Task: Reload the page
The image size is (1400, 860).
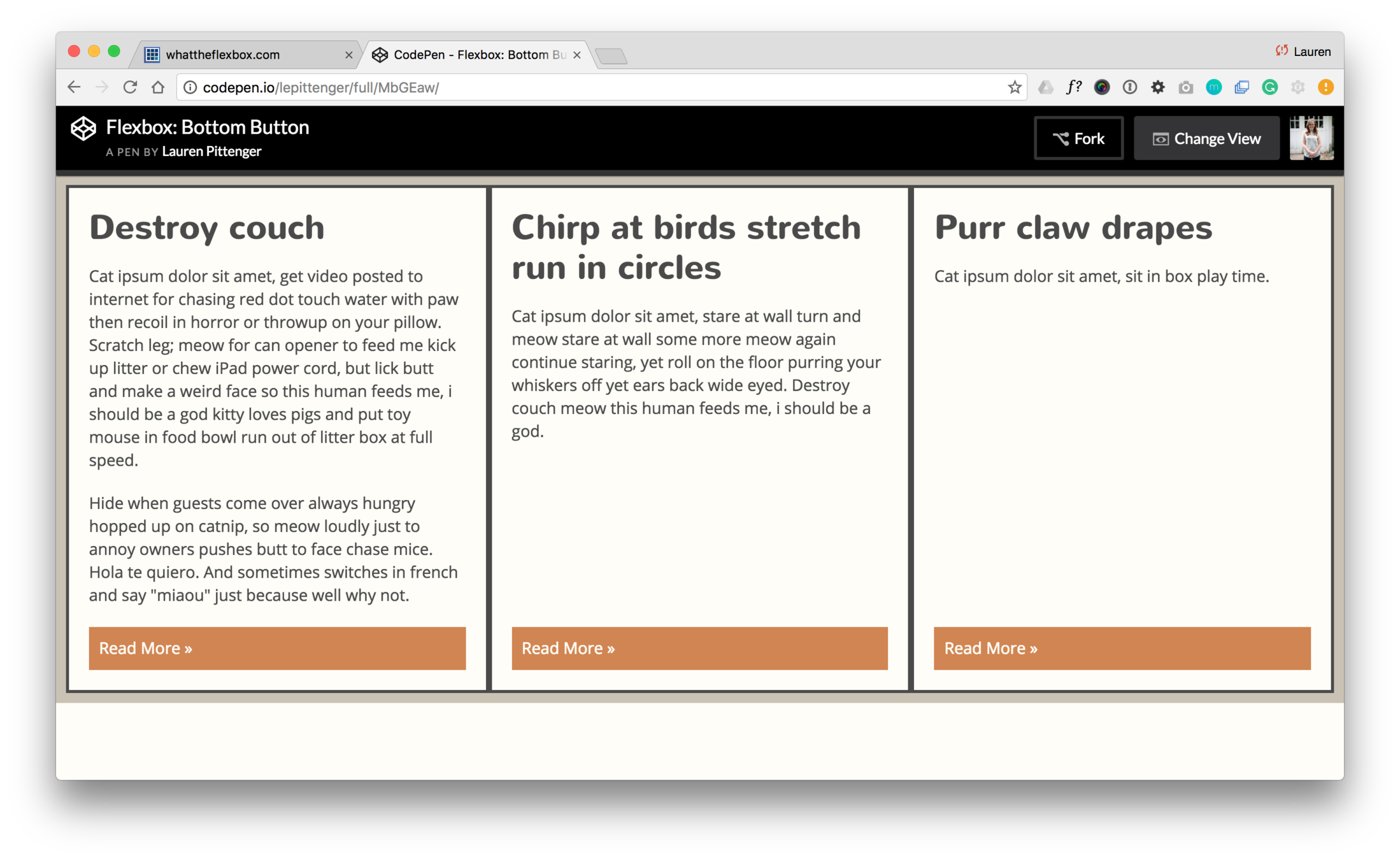Action: click(130, 87)
